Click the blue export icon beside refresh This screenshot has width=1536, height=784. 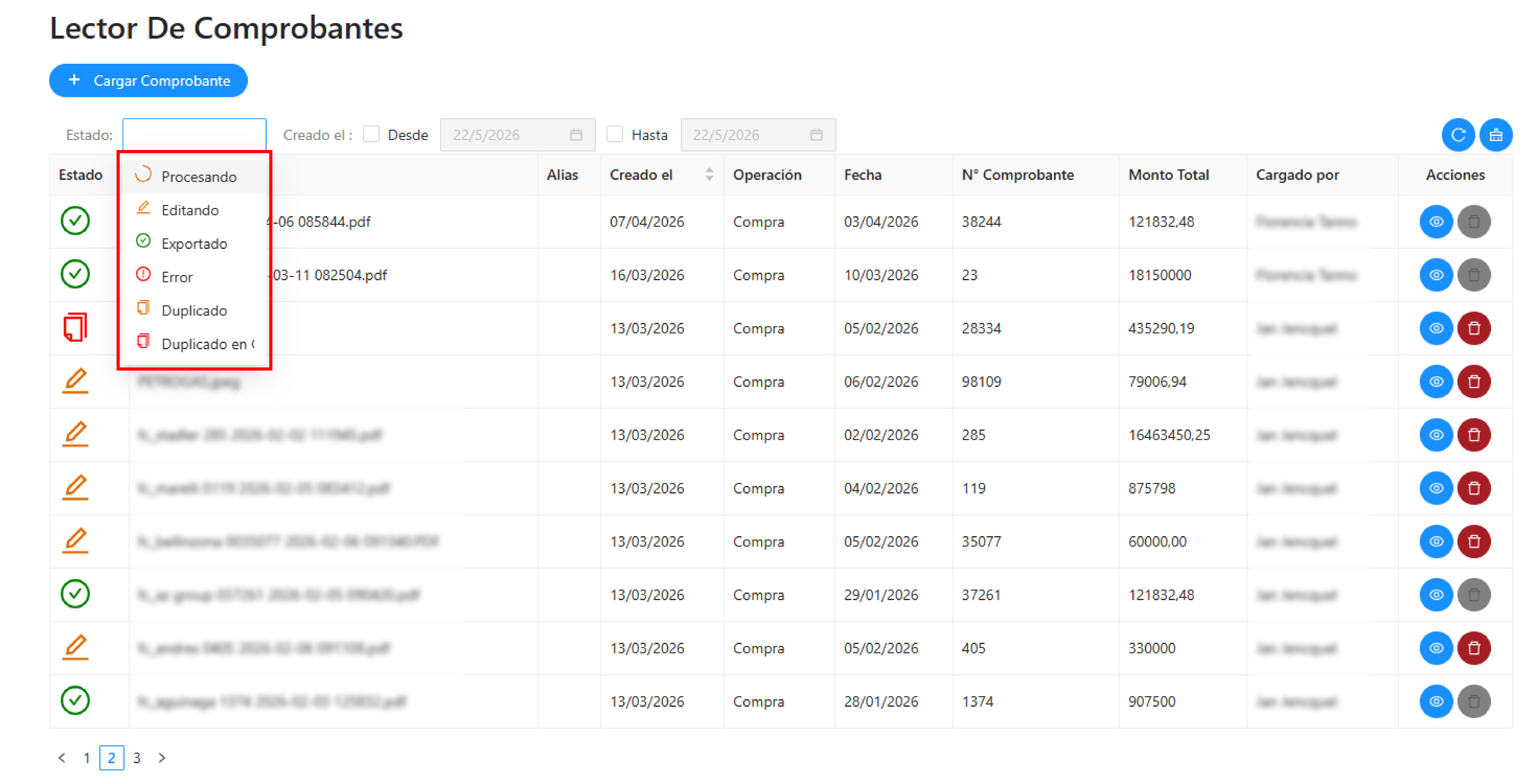click(1495, 135)
